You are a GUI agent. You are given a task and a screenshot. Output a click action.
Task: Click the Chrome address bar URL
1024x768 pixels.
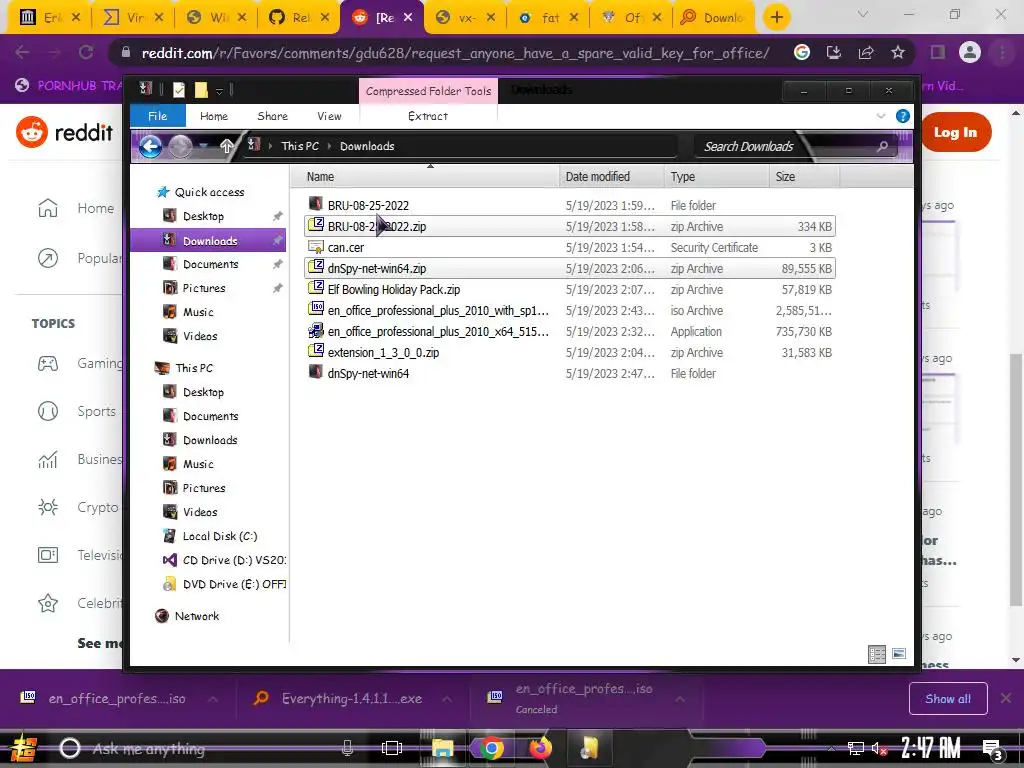point(455,53)
